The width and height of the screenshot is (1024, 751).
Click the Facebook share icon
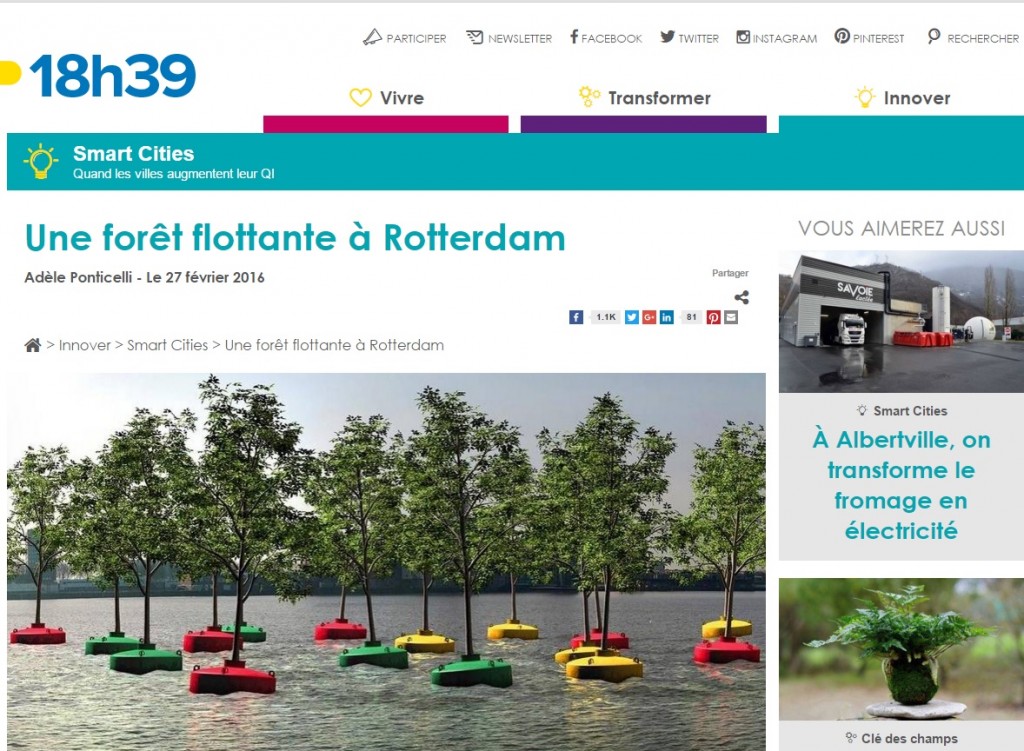(575, 317)
